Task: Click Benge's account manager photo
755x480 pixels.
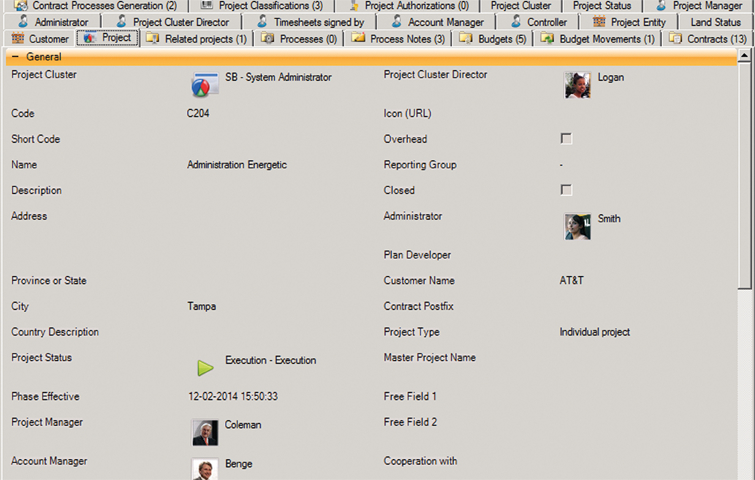Action: (x=204, y=468)
